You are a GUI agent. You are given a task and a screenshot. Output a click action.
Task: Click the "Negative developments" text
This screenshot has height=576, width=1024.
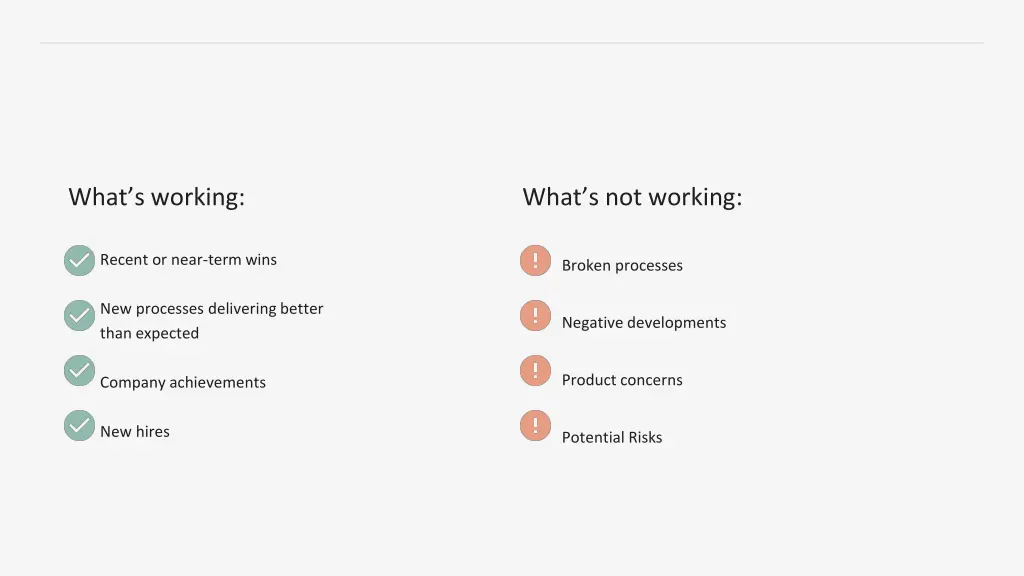644,323
